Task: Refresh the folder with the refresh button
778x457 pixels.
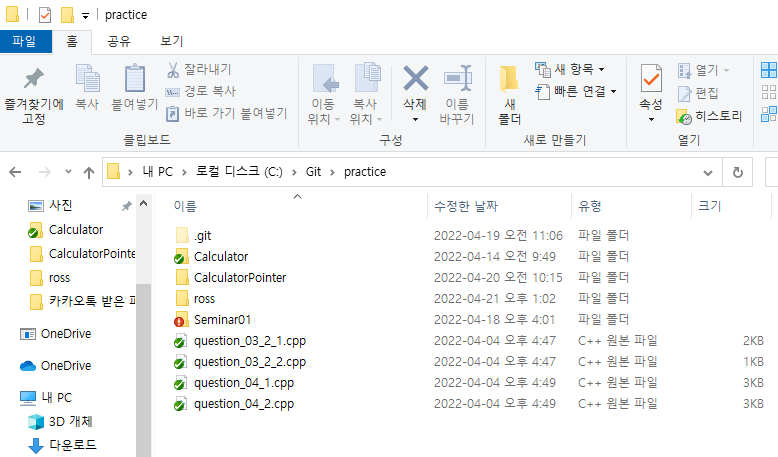Action: (x=738, y=173)
